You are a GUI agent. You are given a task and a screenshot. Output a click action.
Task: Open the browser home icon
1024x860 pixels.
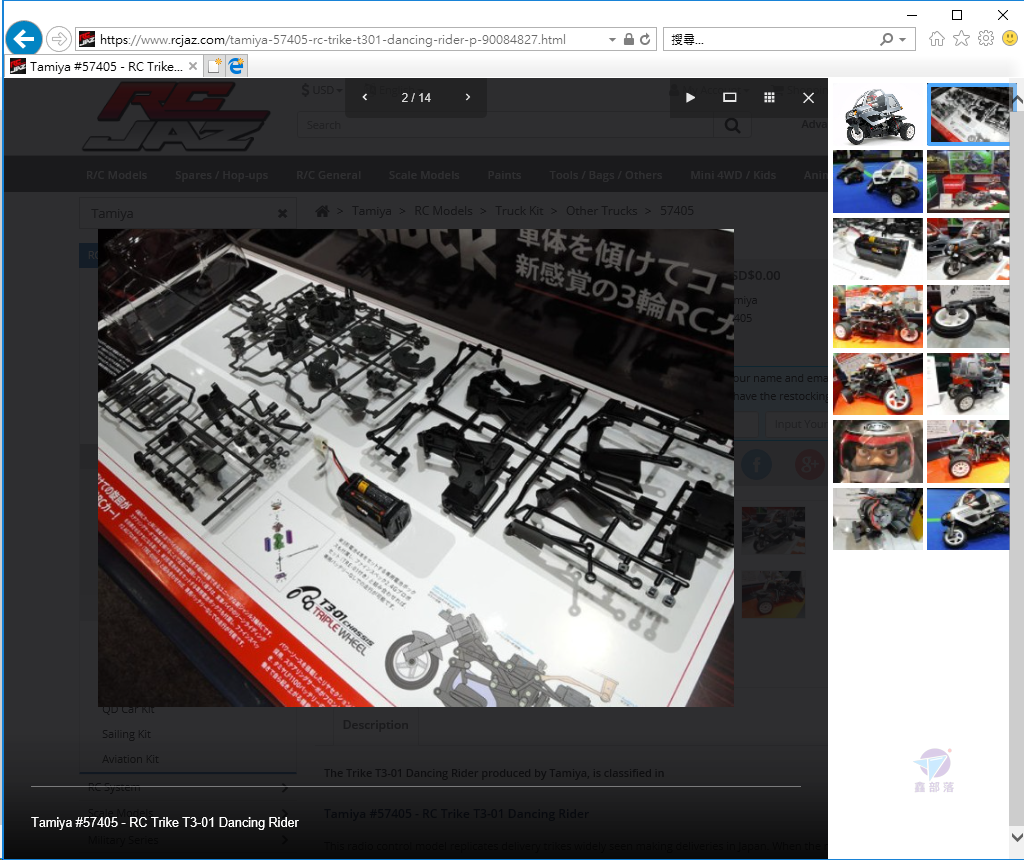tap(936, 39)
